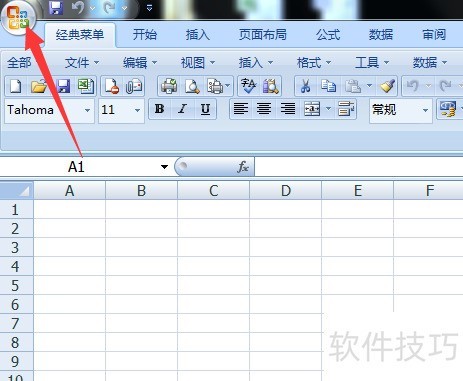Select column C header
Viewport: 463px width, 381px height.
click(x=213, y=191)
